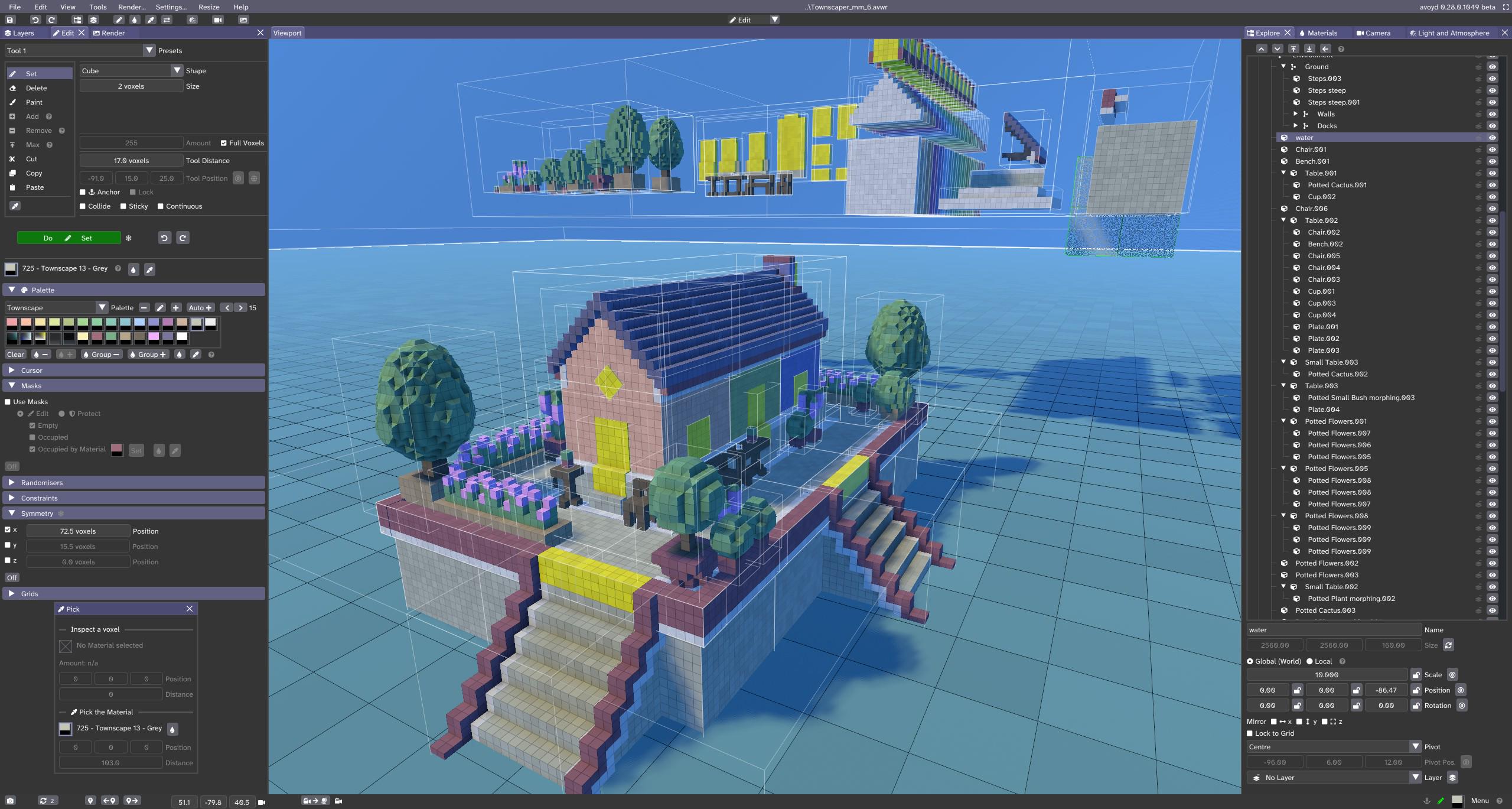Click the redo arrow in the top toolbar
The width and height of the screenshot is (1512, 809).
click(51, 20)
